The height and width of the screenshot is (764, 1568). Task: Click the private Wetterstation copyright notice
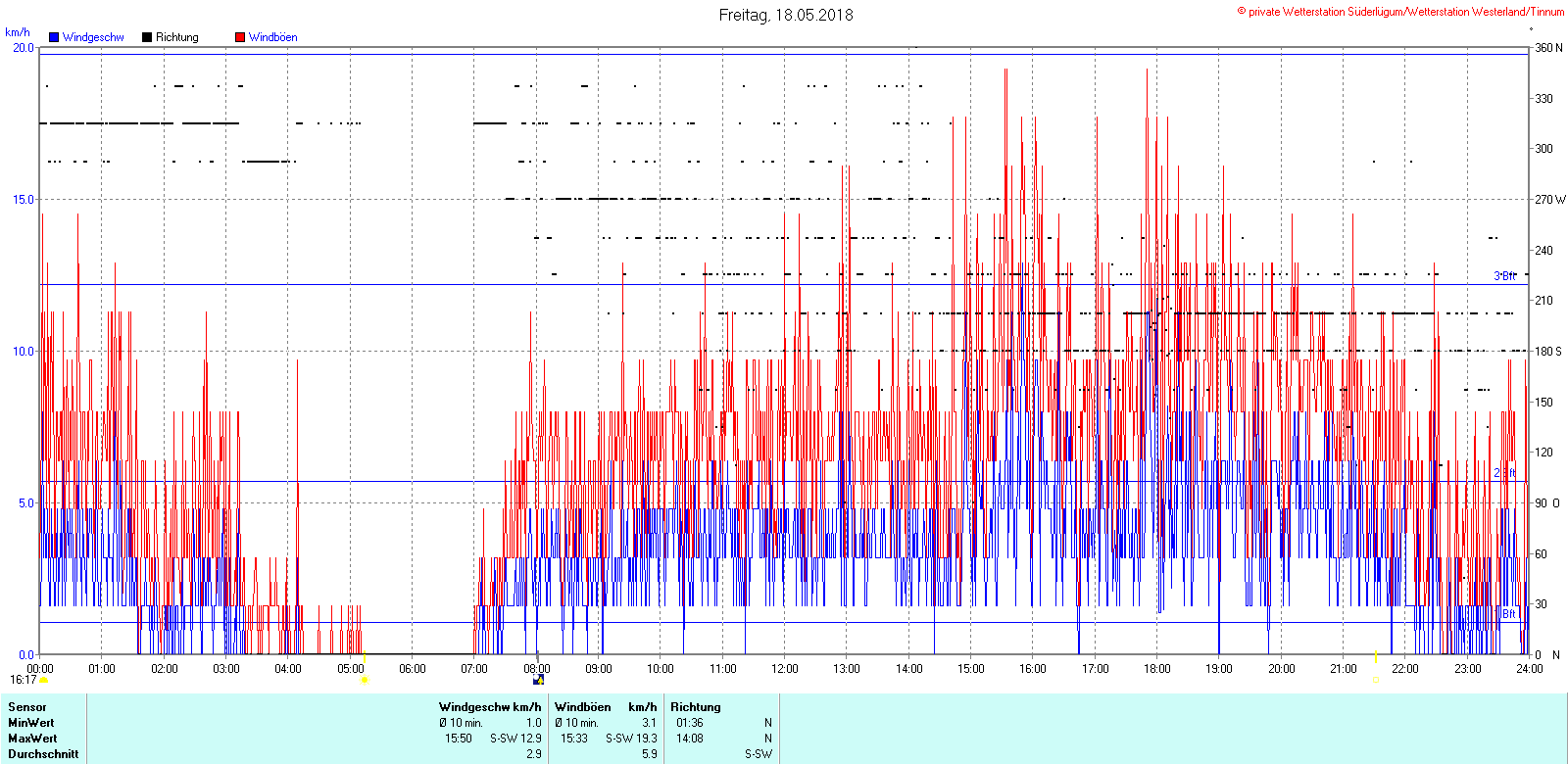(1400, 12)
